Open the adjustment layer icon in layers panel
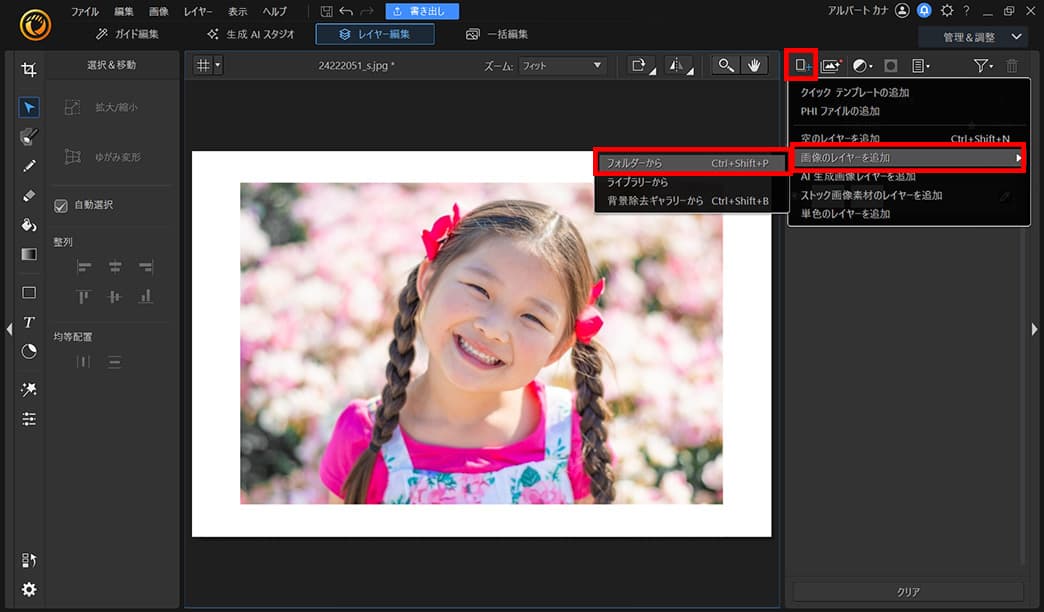The image size is (1044, 612). (x=862, y=66)
